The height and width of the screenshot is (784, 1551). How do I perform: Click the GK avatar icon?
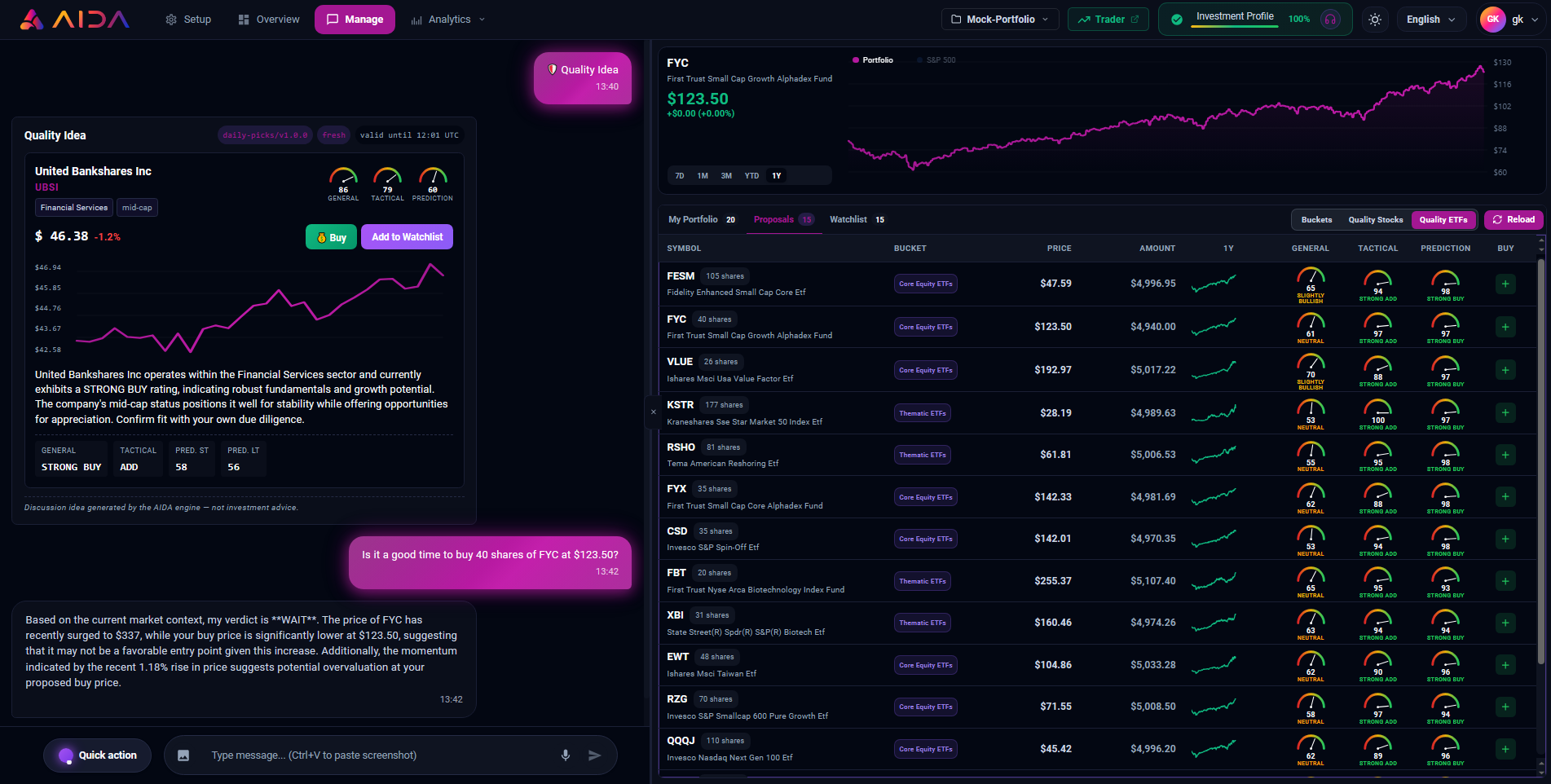pyautogui.click(x=1492, y=20)
